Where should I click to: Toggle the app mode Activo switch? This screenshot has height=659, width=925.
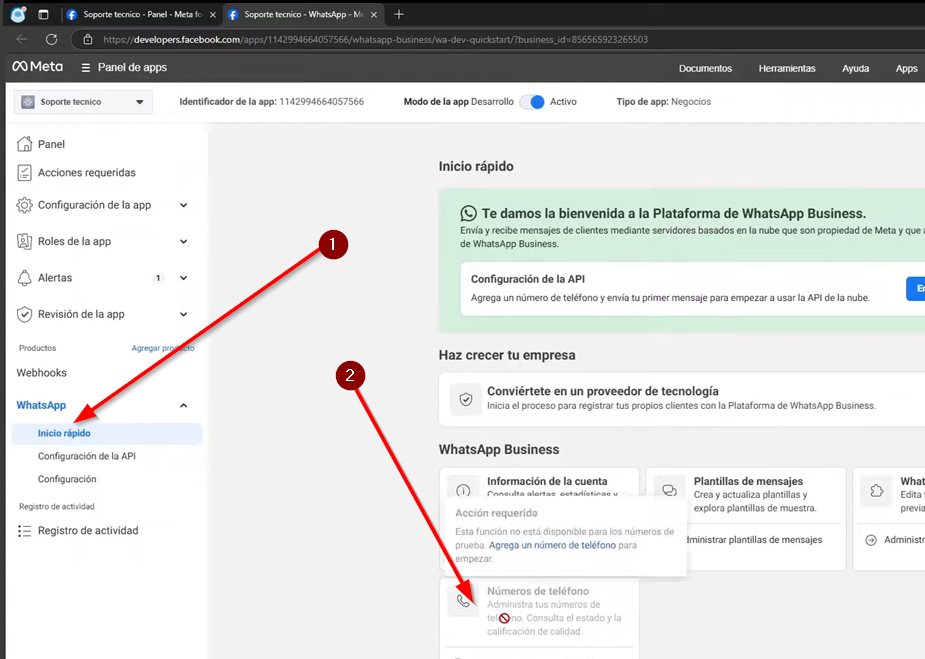(x=532, y=102)
